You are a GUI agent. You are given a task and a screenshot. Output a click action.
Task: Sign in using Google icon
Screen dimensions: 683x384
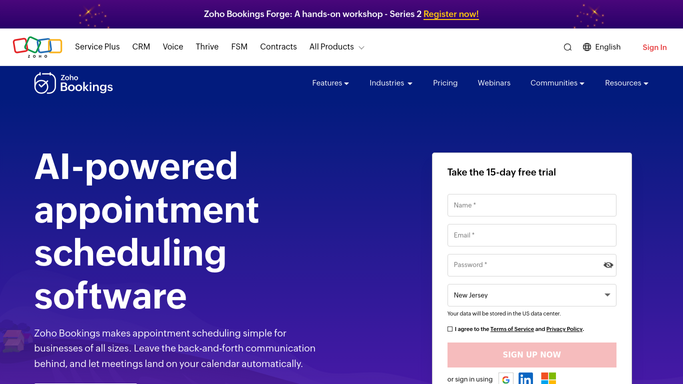click(x=506, y=379)
